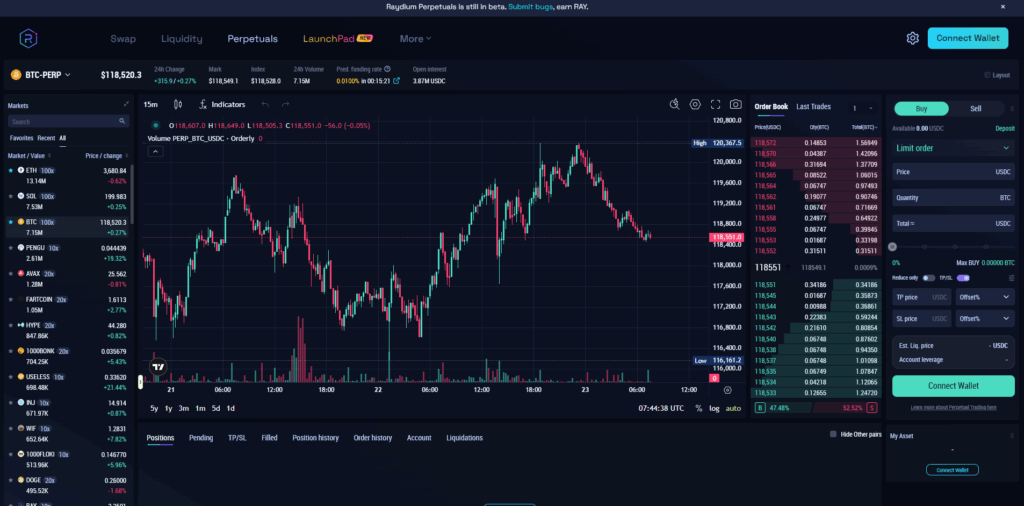Switch to Last Trades tab

pyautogui.click(x=813, y=106)
